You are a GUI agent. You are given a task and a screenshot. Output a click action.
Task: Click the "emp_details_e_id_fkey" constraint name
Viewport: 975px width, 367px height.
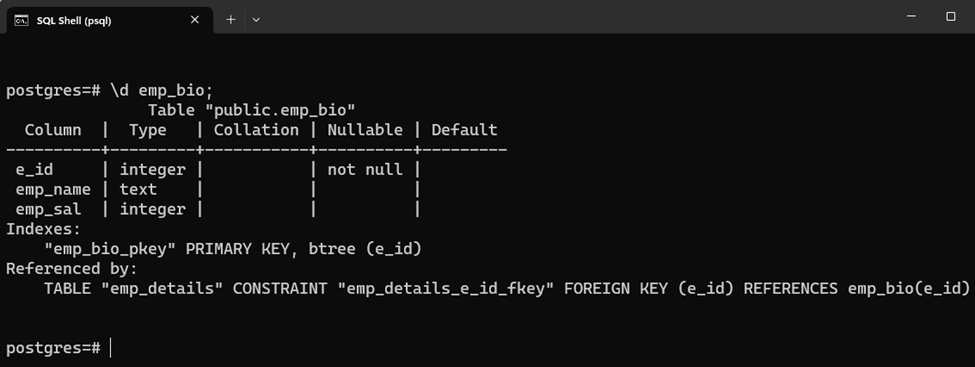(x=450, y=289)
